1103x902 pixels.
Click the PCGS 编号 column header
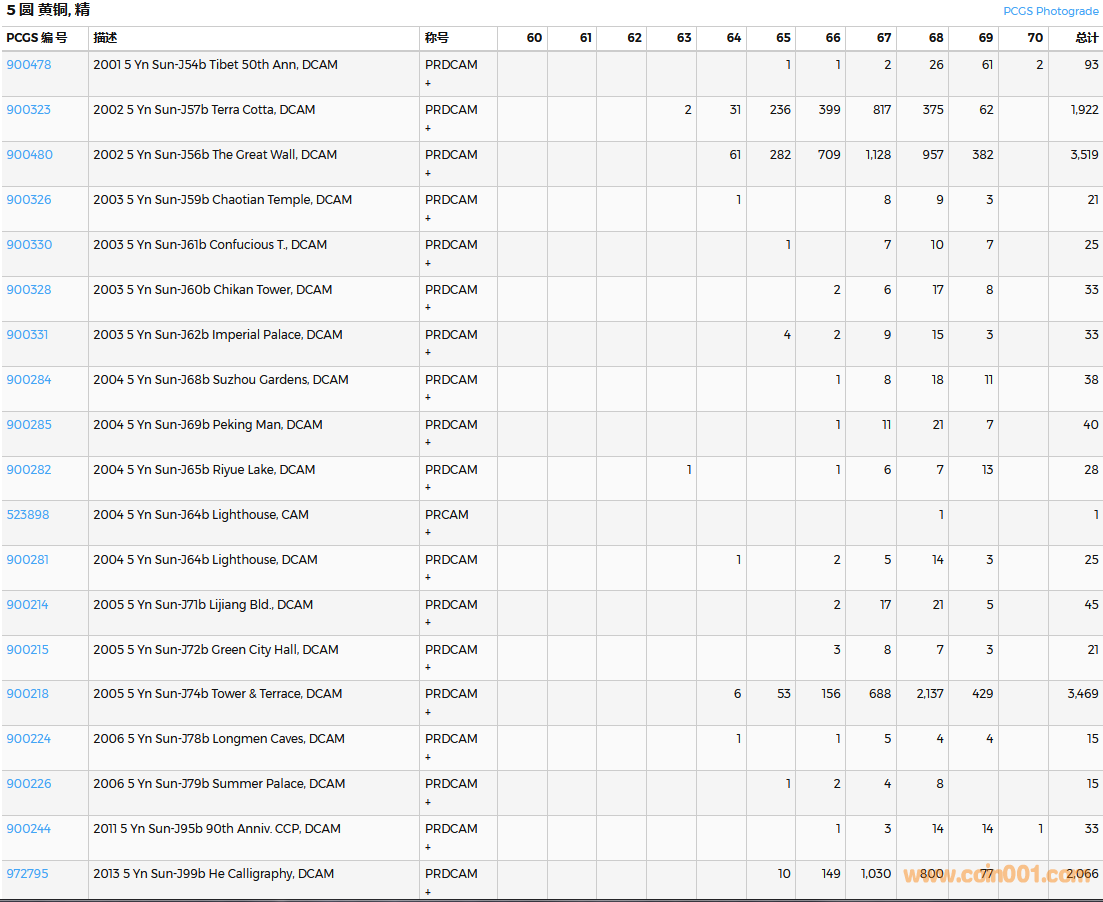pos(37,38)
